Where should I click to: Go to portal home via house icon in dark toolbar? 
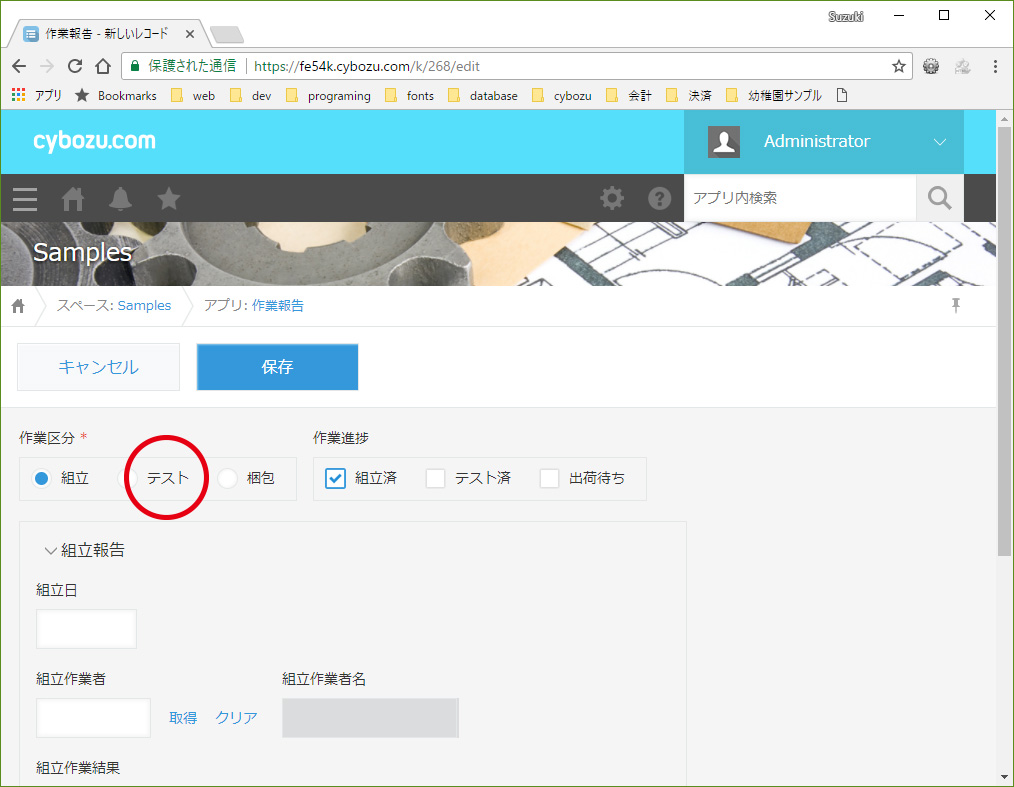[x=72, y=199]
